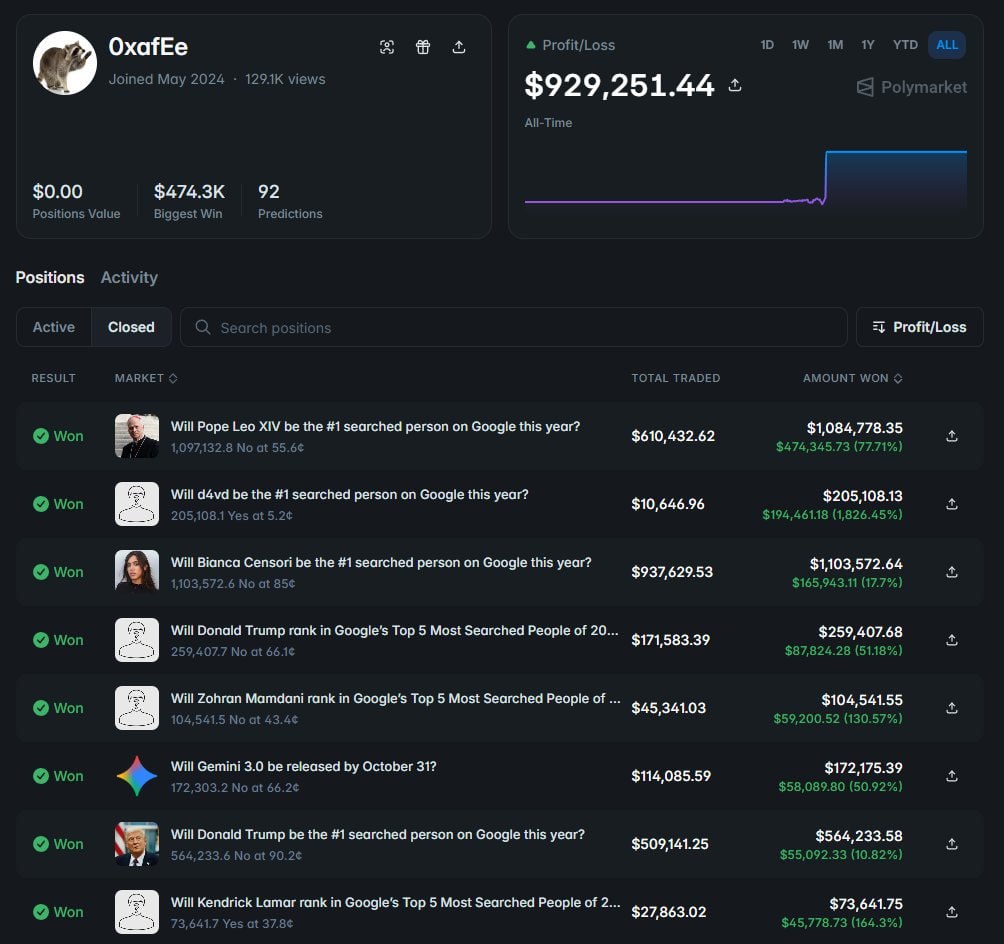Click the profit/loss line chart
Viewport: 1004px width, 944px height.
pyautogui.click(x=745, y=178)
